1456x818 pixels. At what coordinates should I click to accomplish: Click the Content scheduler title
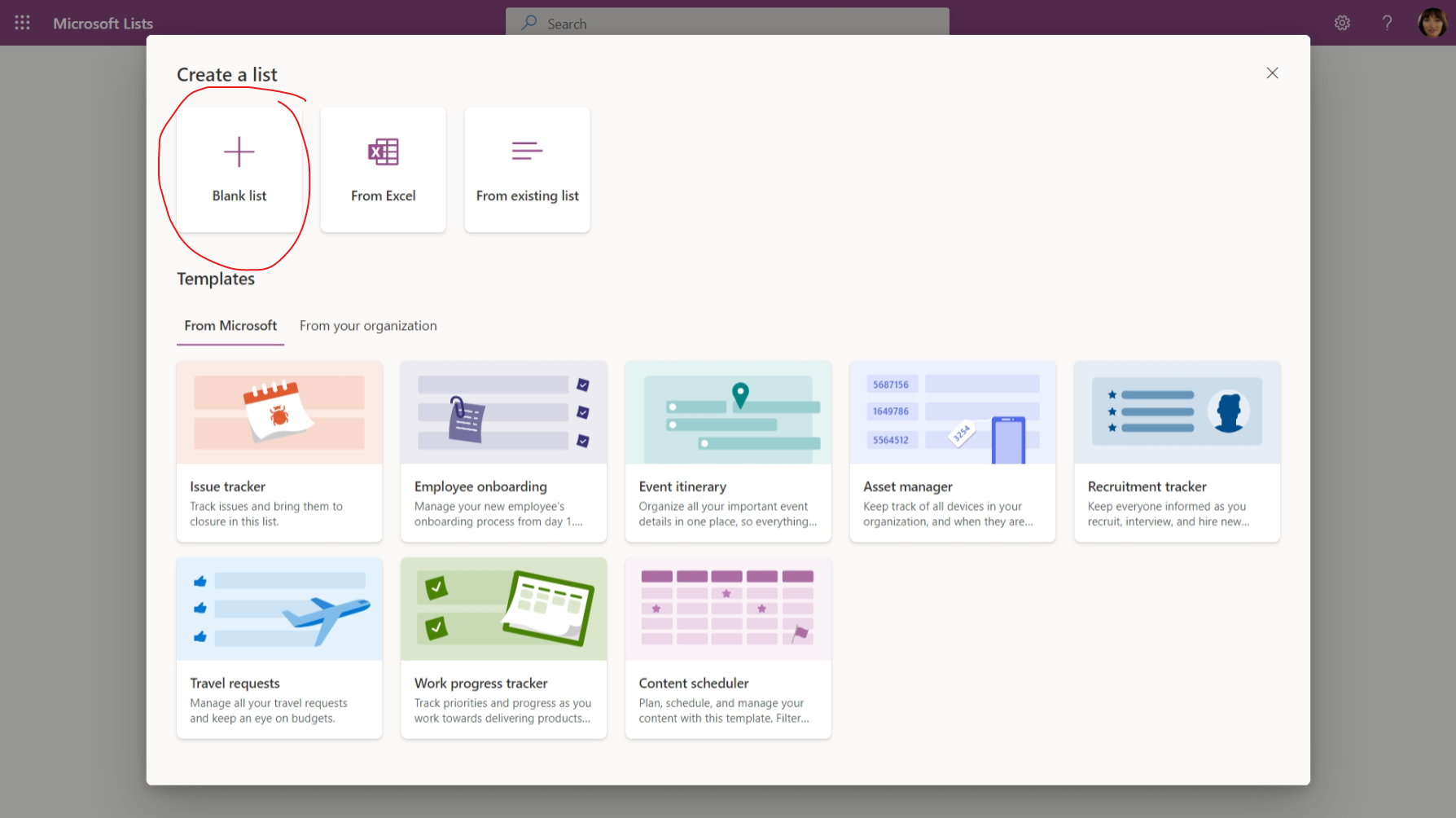tap(694, 684)
